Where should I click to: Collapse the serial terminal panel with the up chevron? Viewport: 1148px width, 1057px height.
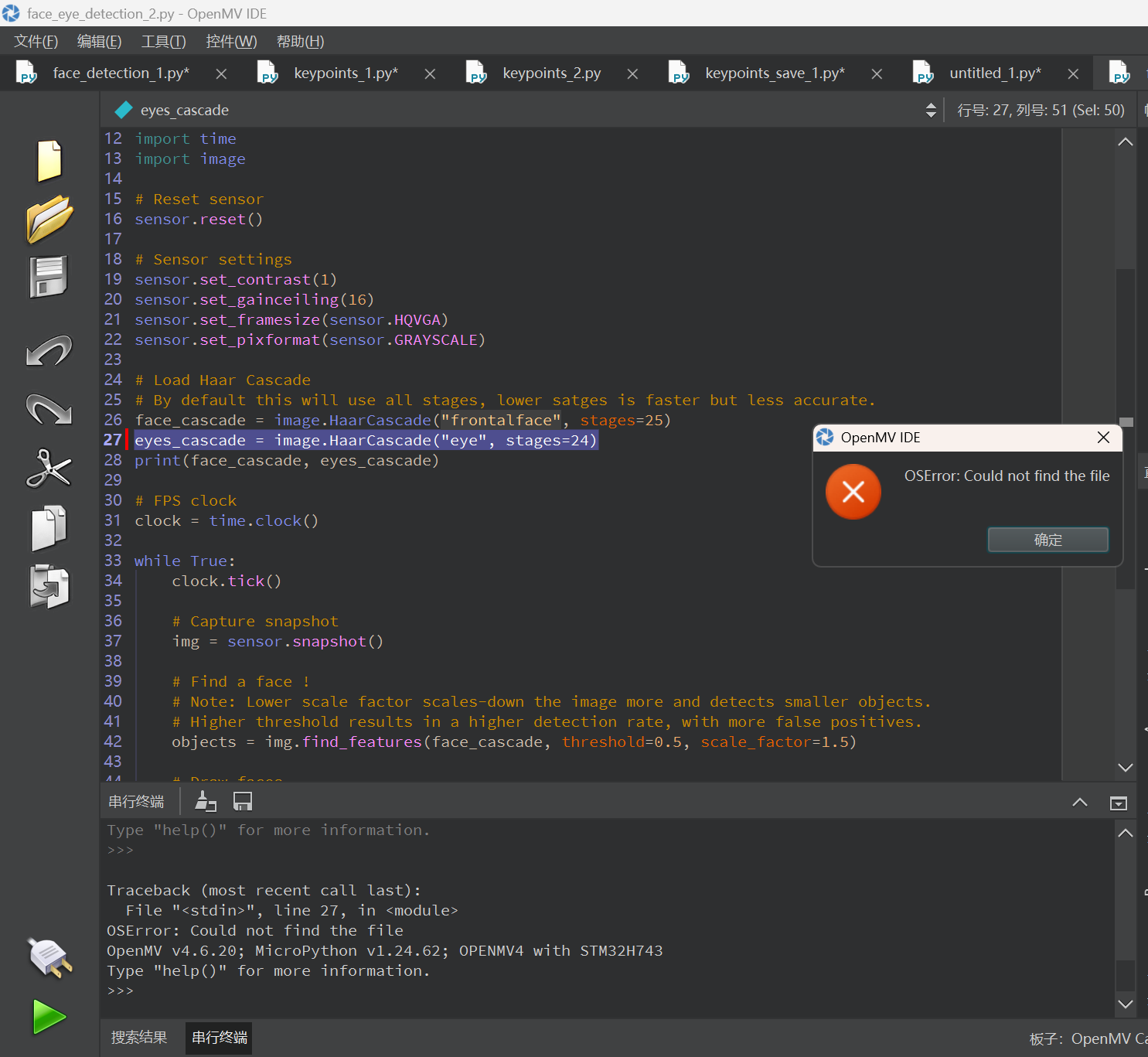click(1080, 802)
